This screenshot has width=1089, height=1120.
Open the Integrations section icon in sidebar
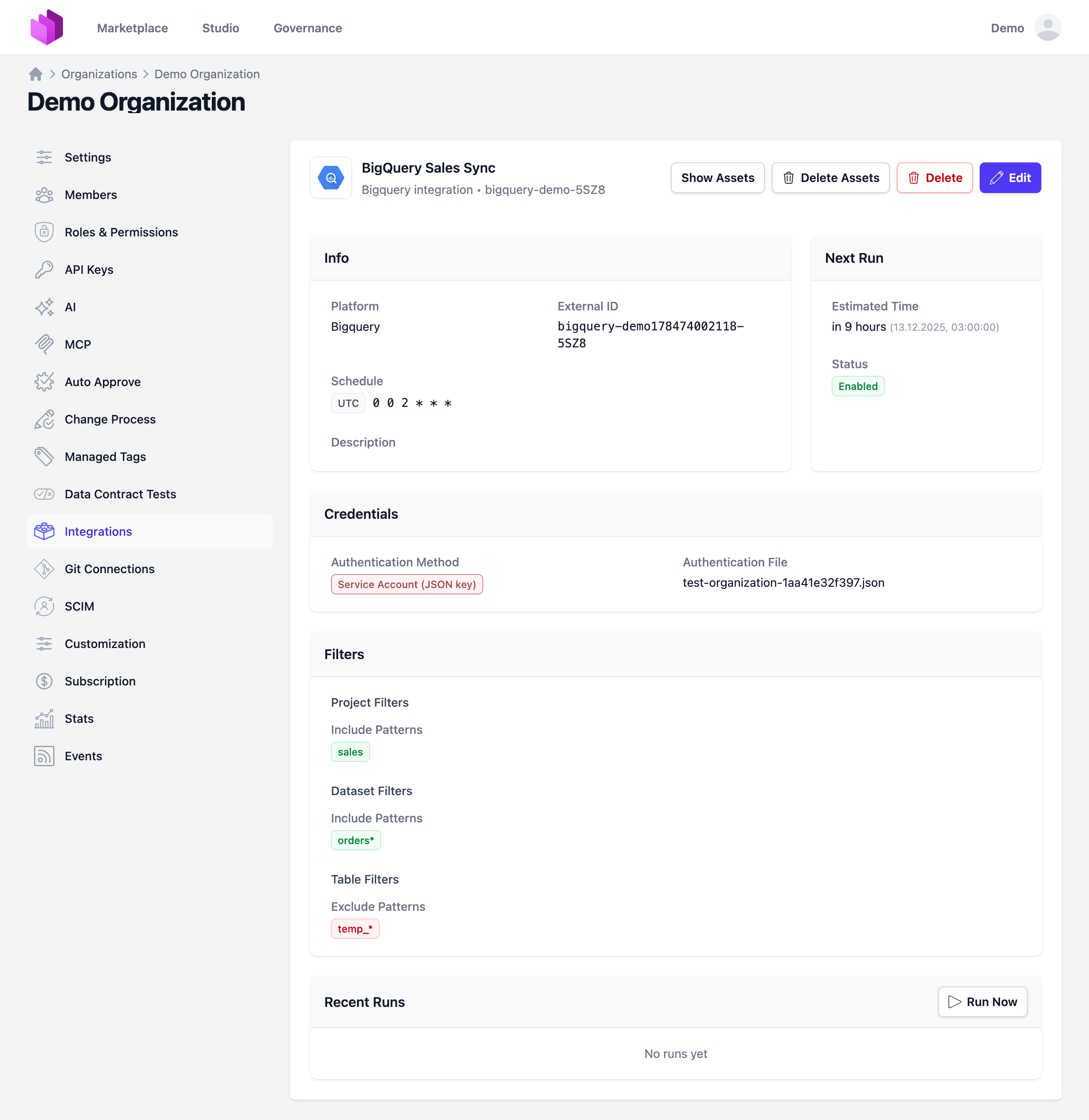pyautogui.click(x=45, y=531)
